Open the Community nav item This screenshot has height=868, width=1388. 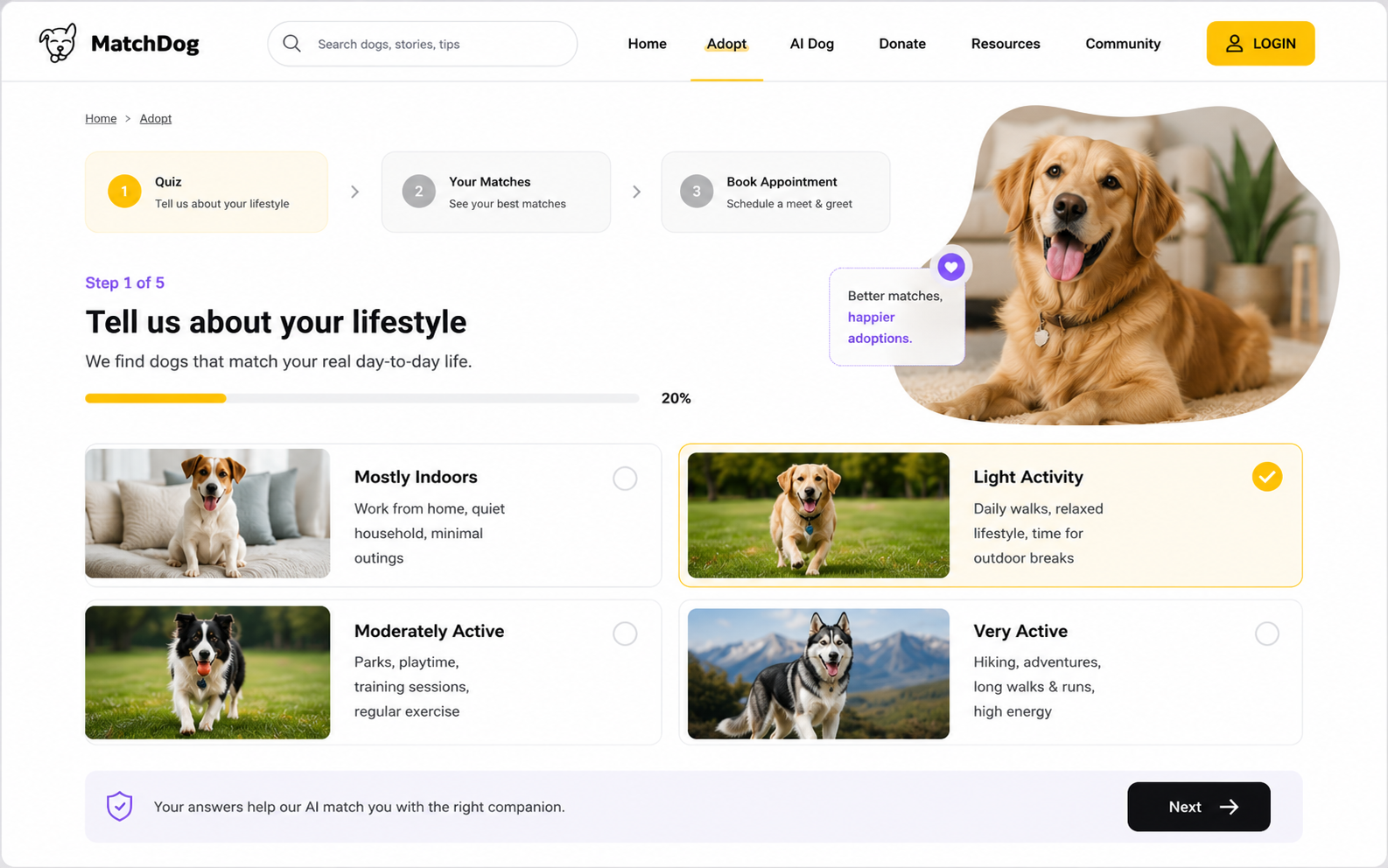click(1123, 44)
